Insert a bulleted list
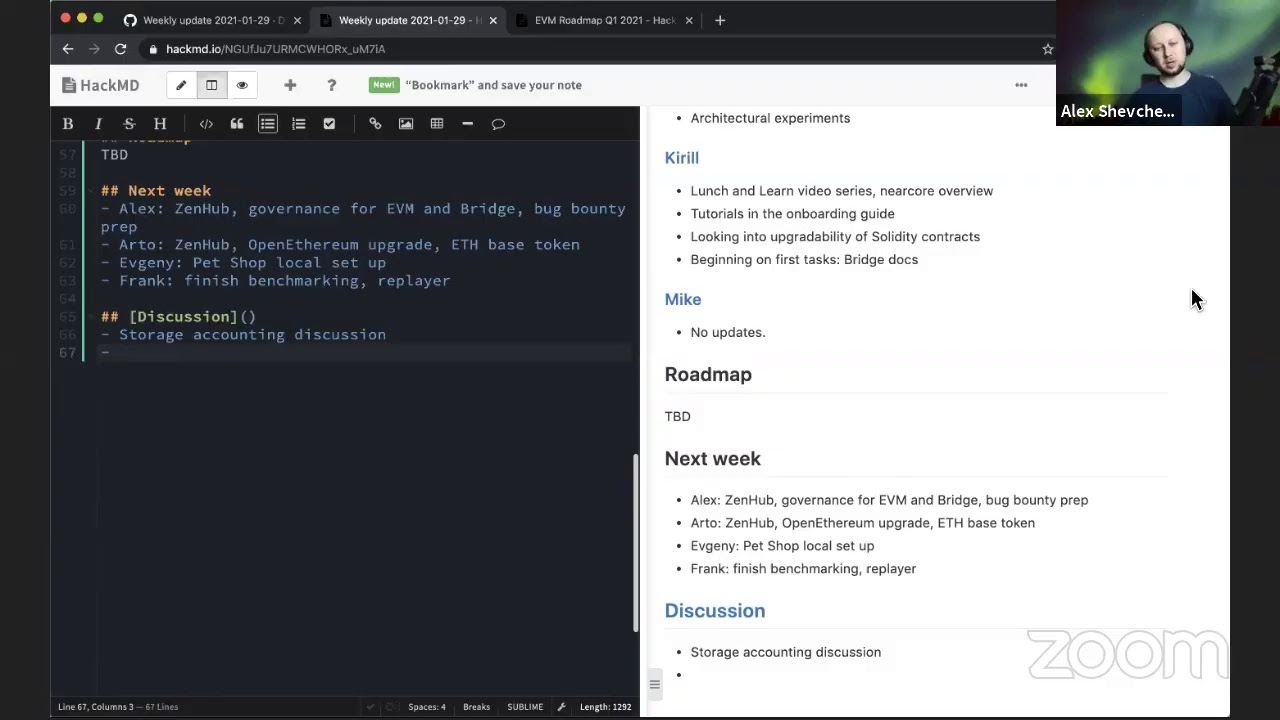Image resolution: width=1280 pixels, height=720 pixels. (x=268, y=124)
